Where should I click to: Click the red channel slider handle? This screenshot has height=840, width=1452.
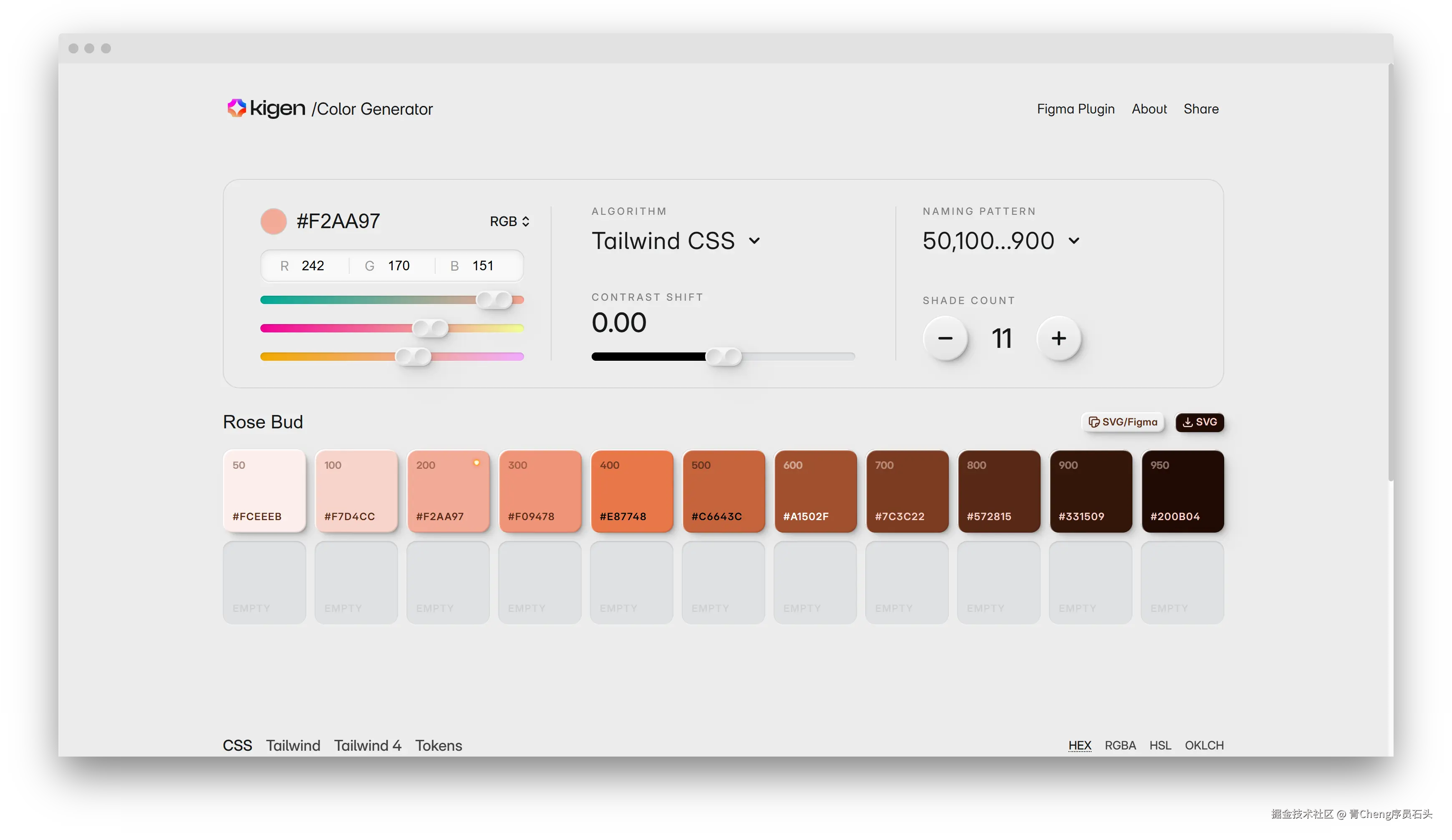click(x=494, y=299)
